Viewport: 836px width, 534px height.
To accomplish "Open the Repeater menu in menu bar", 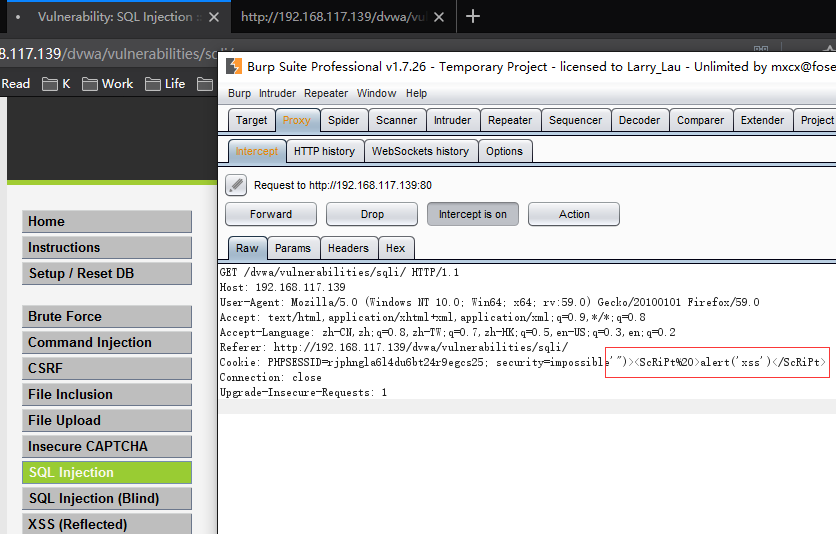I will [326, 93].
